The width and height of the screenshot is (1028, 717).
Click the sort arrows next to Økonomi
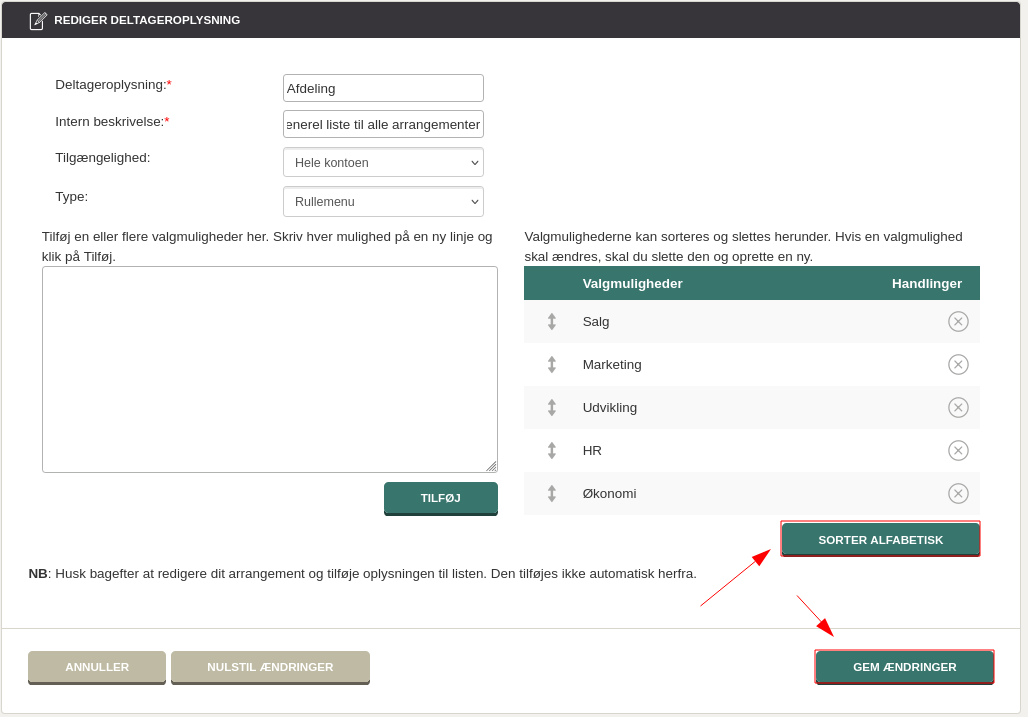coord(551,494)
